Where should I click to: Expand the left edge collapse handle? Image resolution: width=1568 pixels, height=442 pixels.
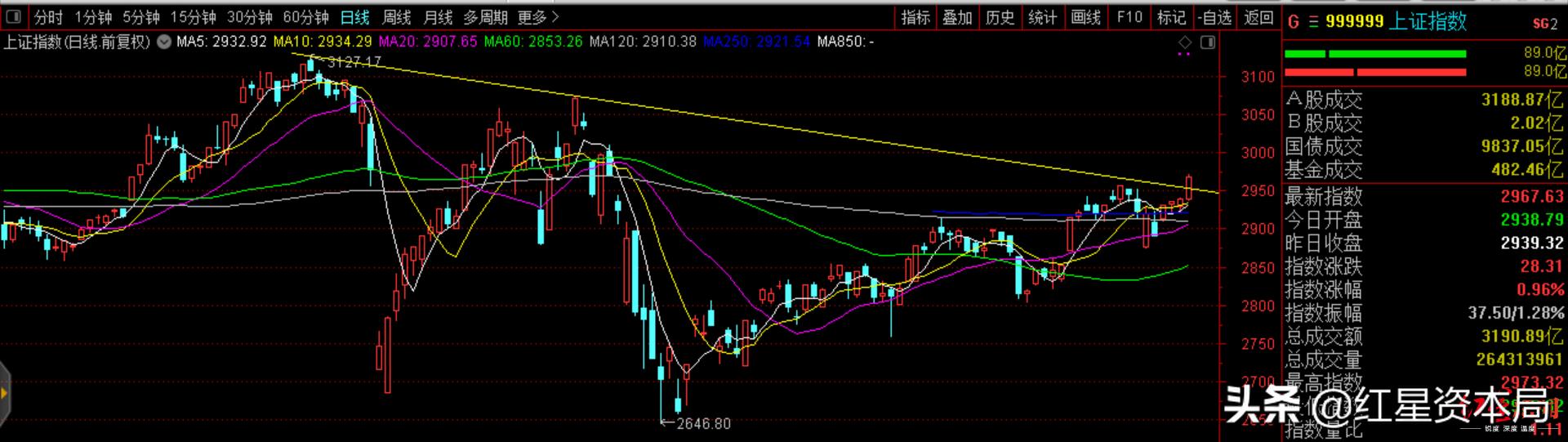(x=4, y=395)
